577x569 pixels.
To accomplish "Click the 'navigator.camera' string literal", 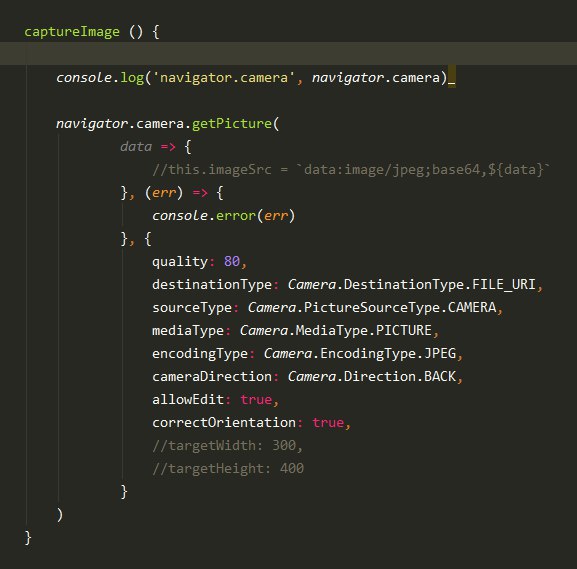I will click(x=223, y=77).
